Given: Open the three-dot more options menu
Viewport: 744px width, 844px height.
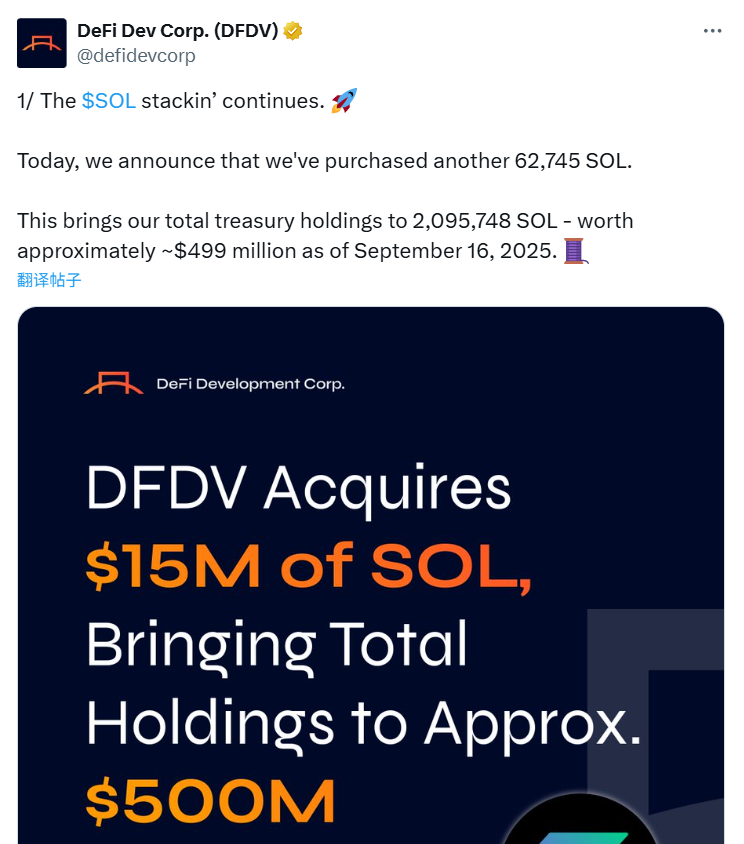Looking at the screenshot, I should 712,31.
